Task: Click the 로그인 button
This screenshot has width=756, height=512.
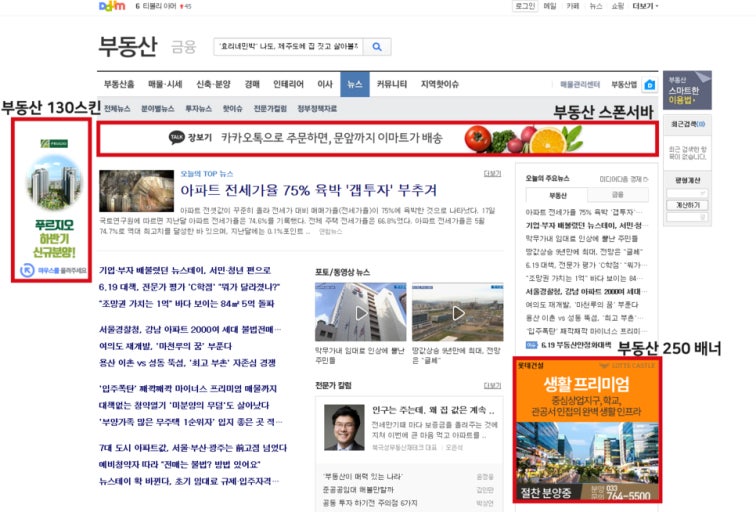Action: click(524, 6)
